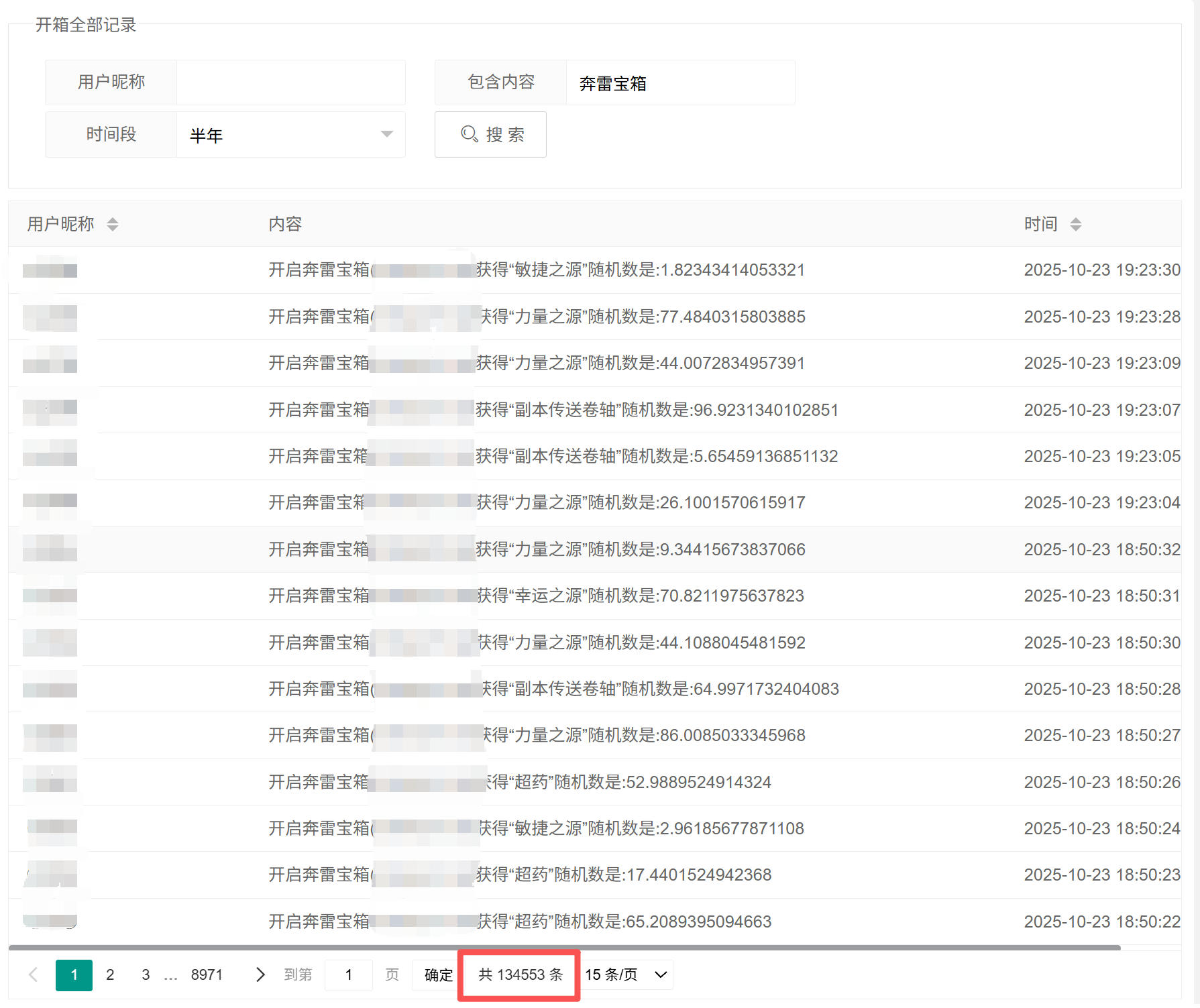The height and width of the screenshot is (1008, 1200).
Task: Select the row timed 2025-10-23 19:23:30
Action: (x=1101, y=270)
